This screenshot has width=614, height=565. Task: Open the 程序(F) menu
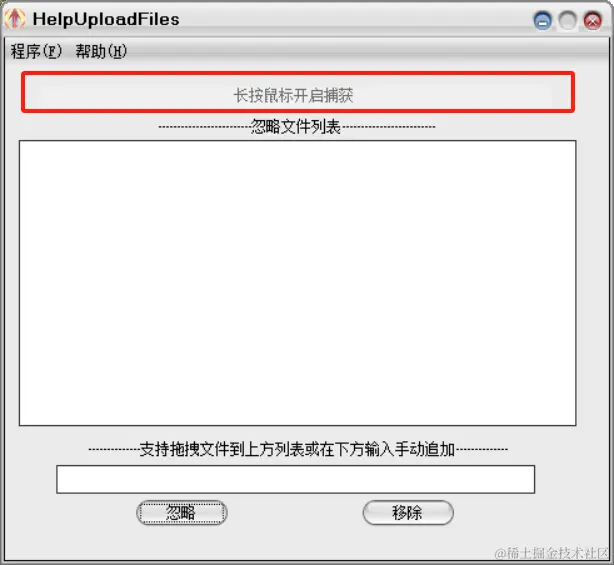click(36, 51)
